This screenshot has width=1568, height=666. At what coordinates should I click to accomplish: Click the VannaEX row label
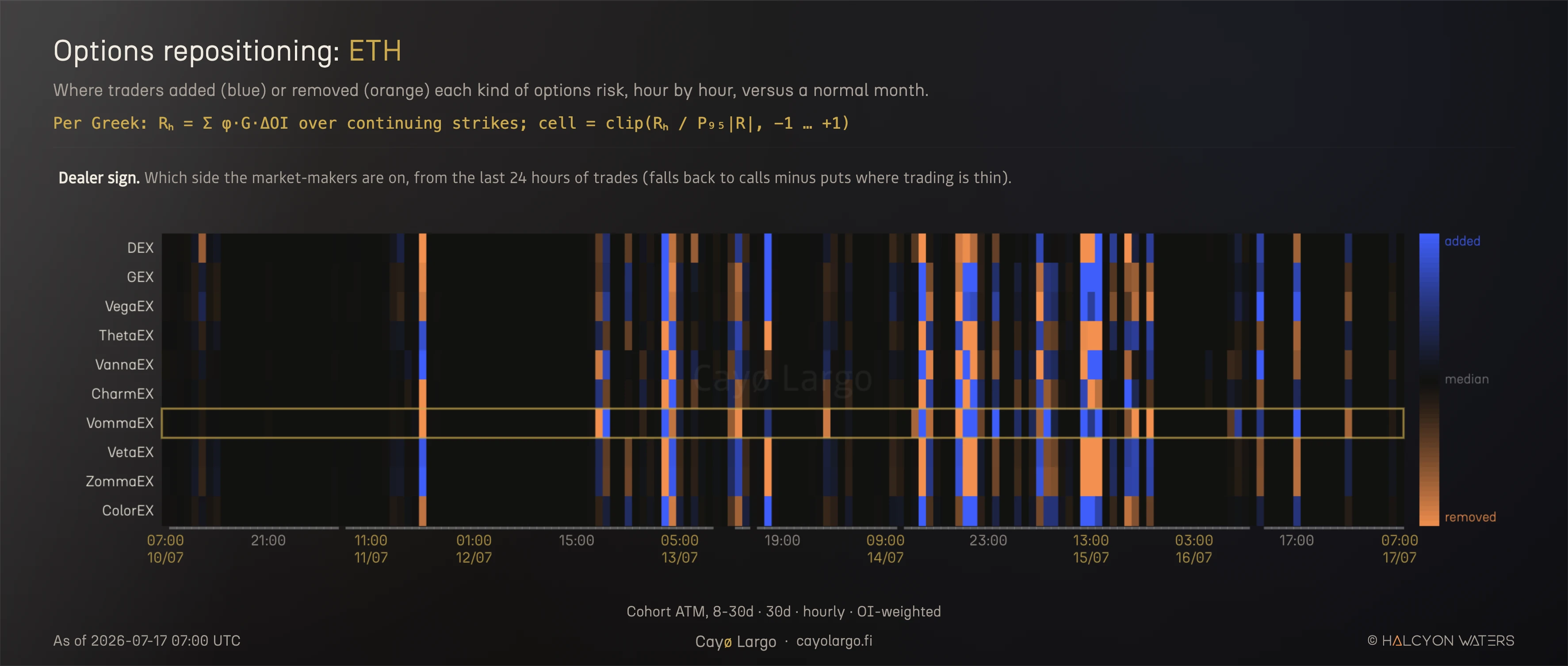click(x=124, y=365)
